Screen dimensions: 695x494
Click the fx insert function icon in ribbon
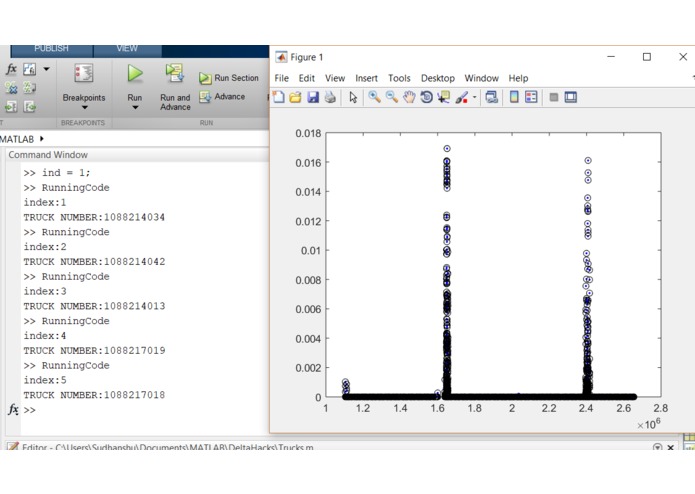11,69
